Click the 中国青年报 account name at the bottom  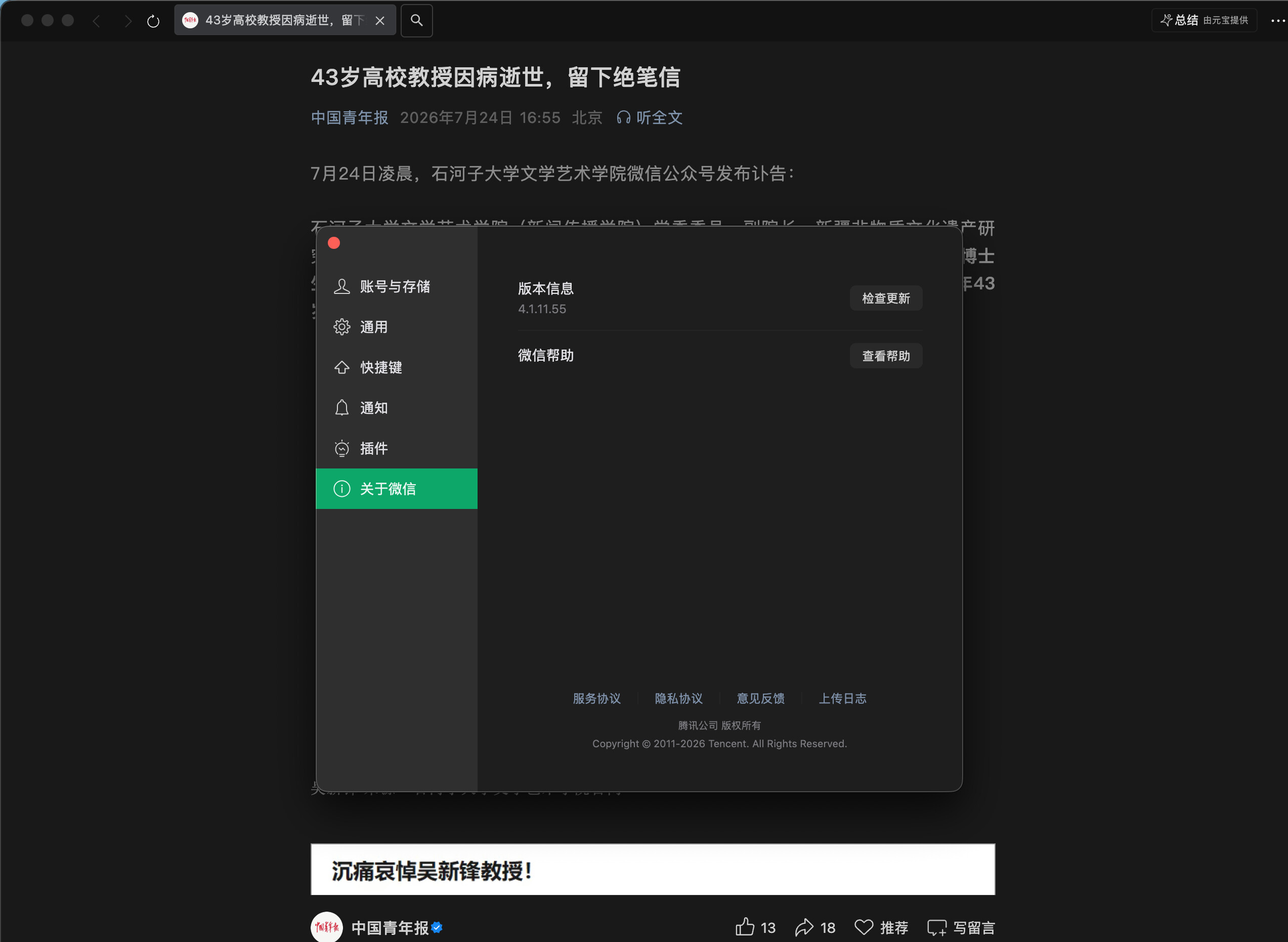pos(390,928)
